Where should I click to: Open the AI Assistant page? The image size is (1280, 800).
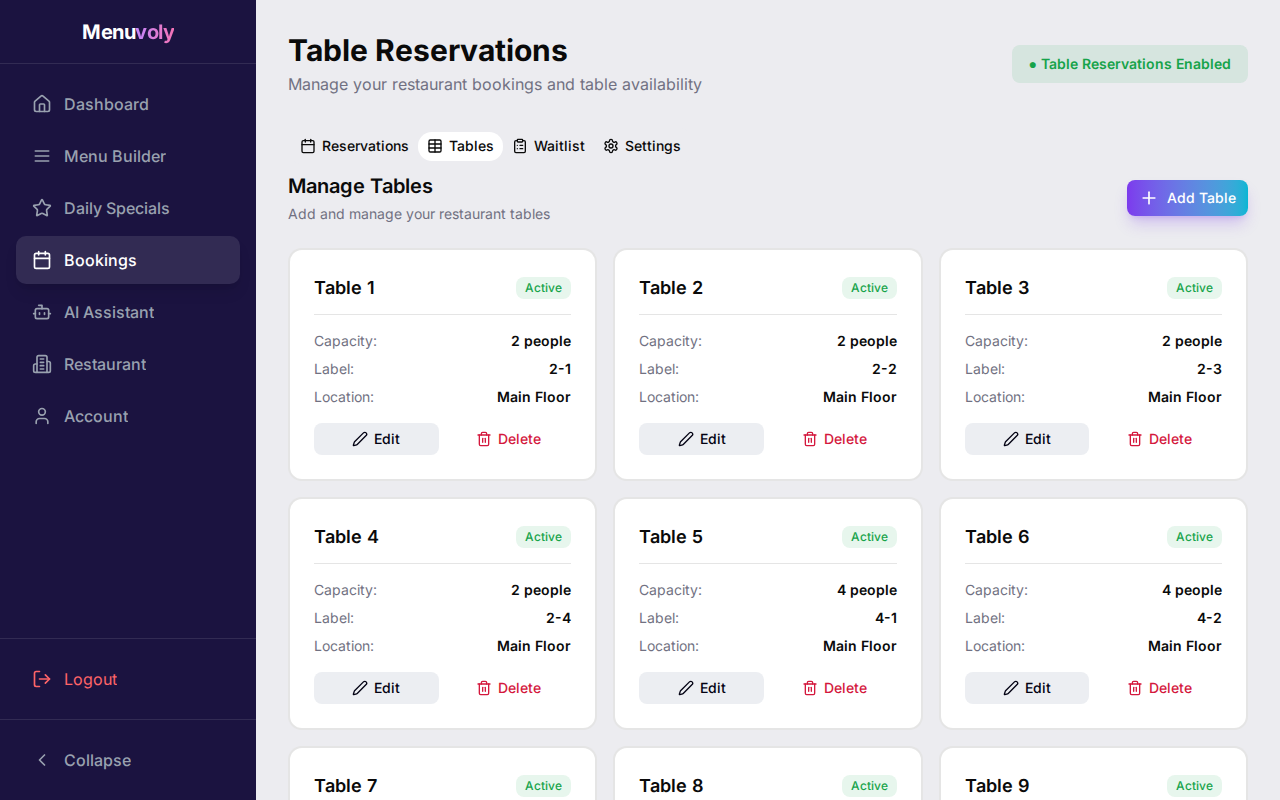(x=128, y=312)
